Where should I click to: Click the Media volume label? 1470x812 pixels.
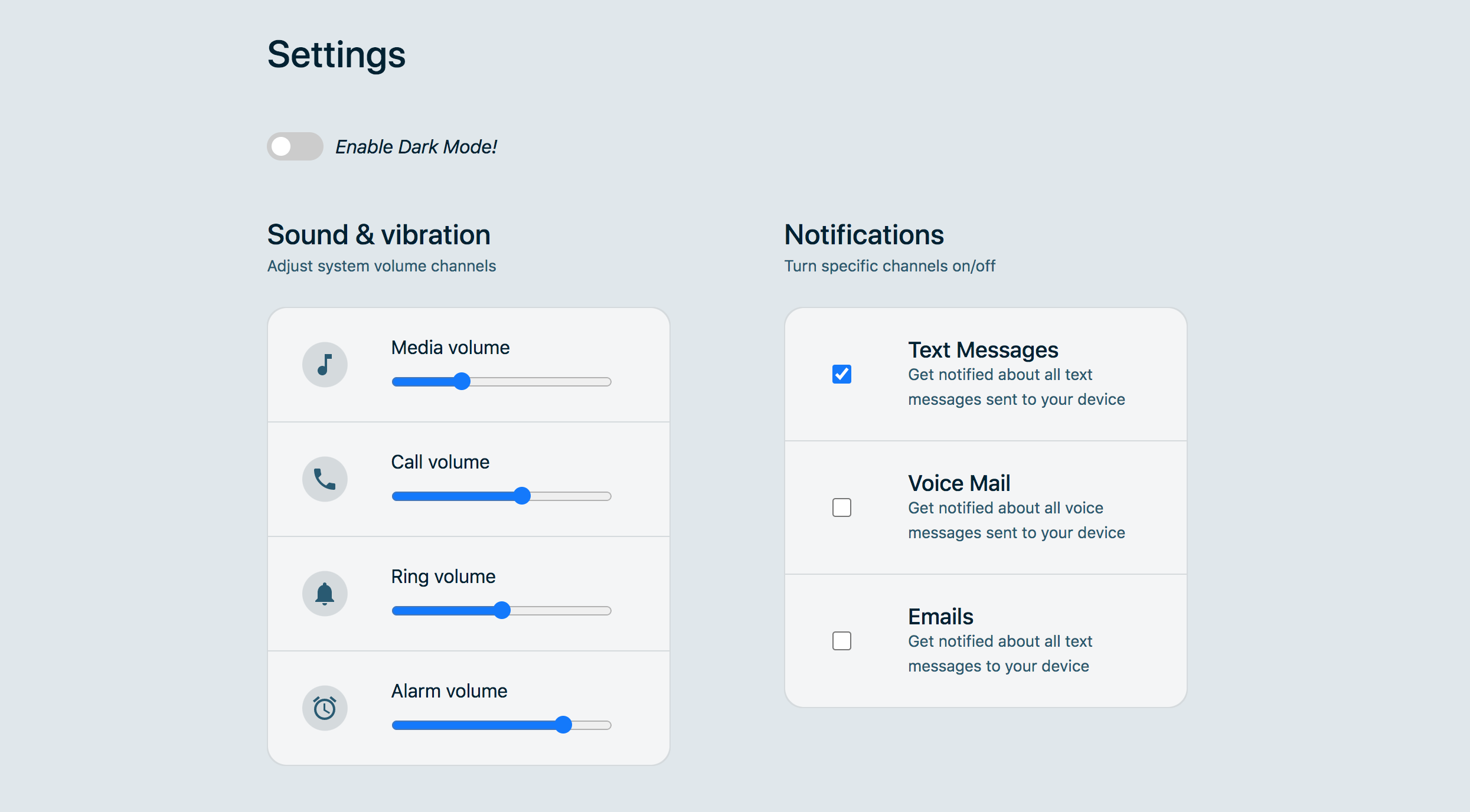(450, 348)
